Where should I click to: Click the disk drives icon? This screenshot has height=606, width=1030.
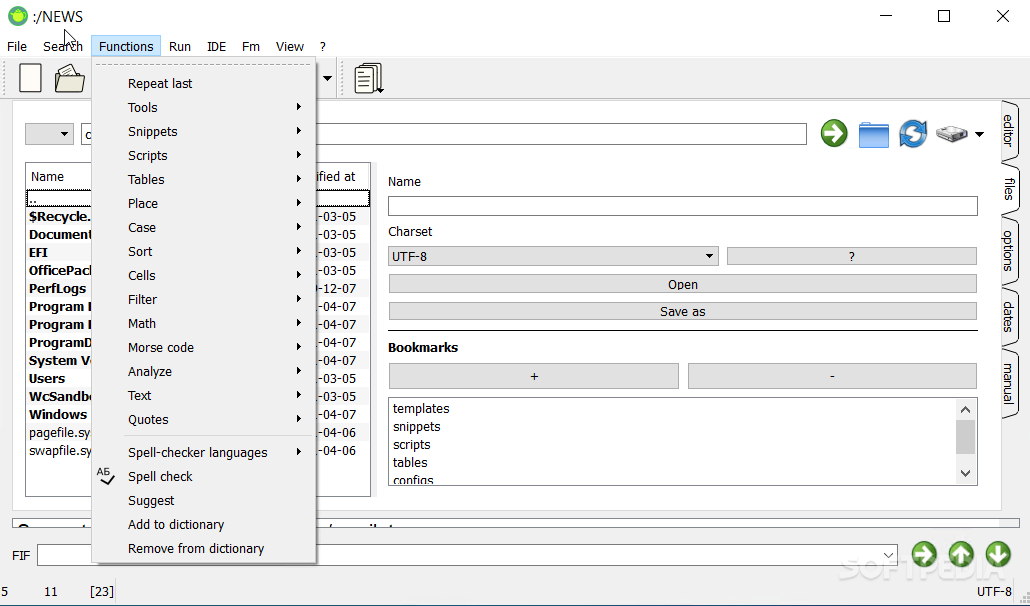click(x=952, y=134)
